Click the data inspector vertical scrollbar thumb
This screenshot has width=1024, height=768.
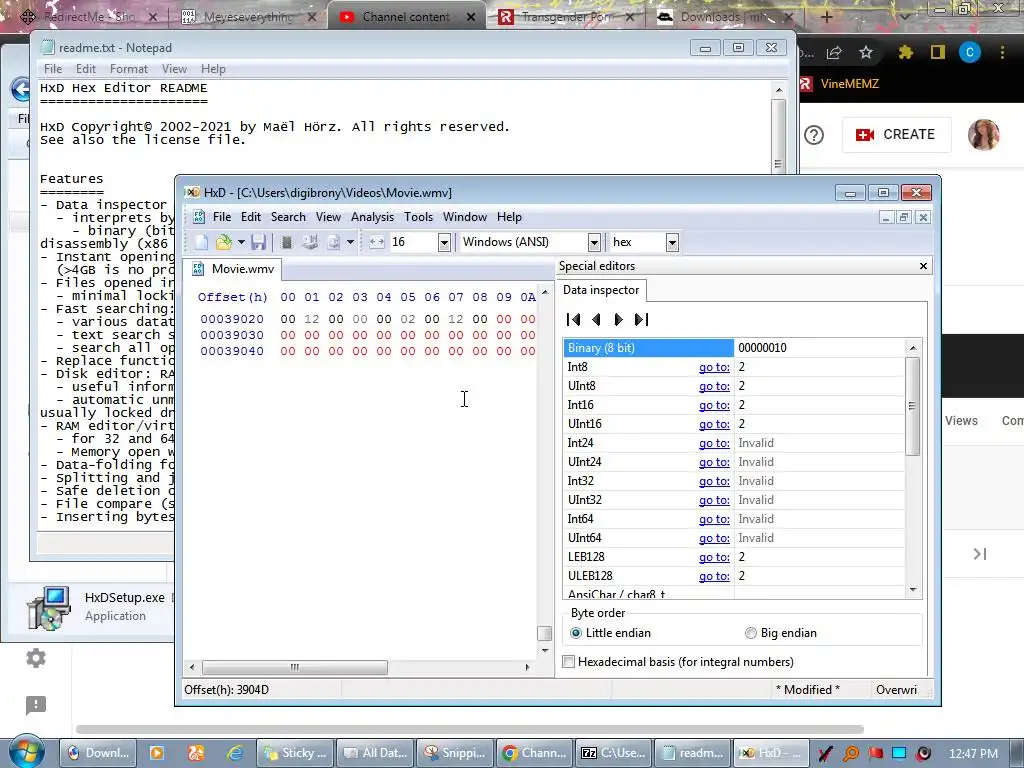tap(912, 406)
